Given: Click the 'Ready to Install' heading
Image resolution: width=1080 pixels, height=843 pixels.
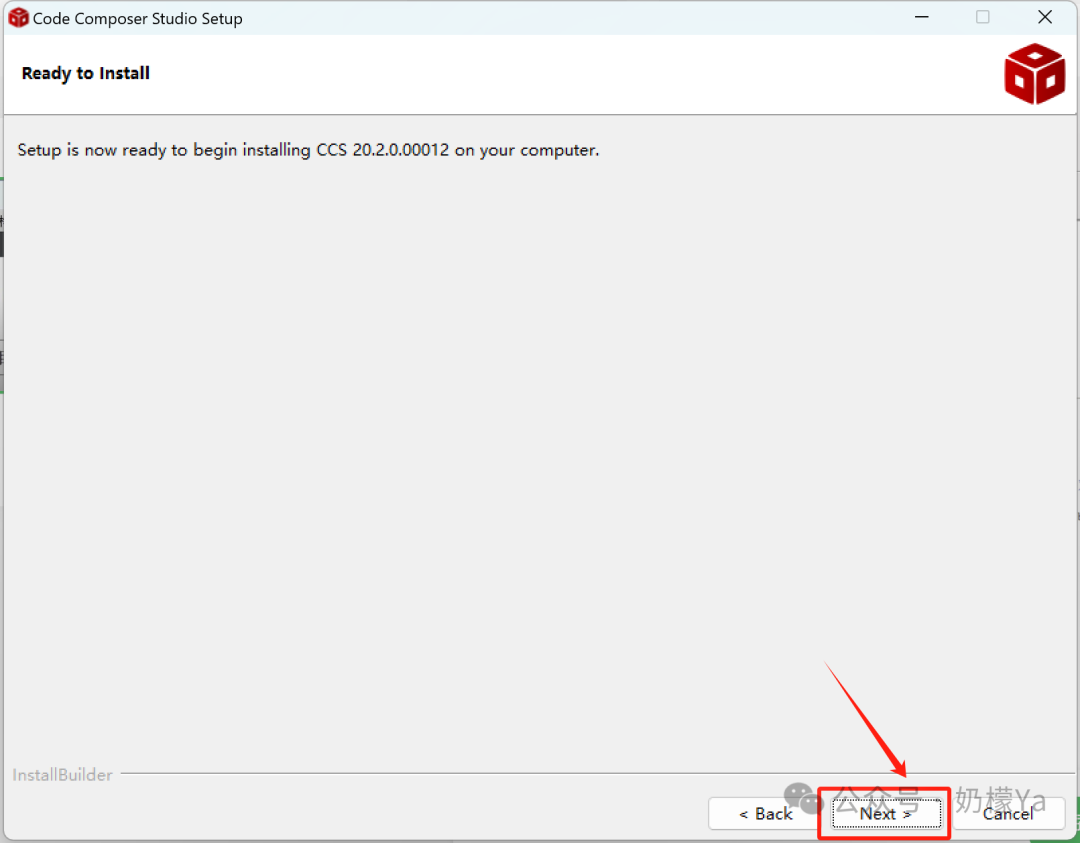Looking at the screenshot, I should tap(85, 73).
